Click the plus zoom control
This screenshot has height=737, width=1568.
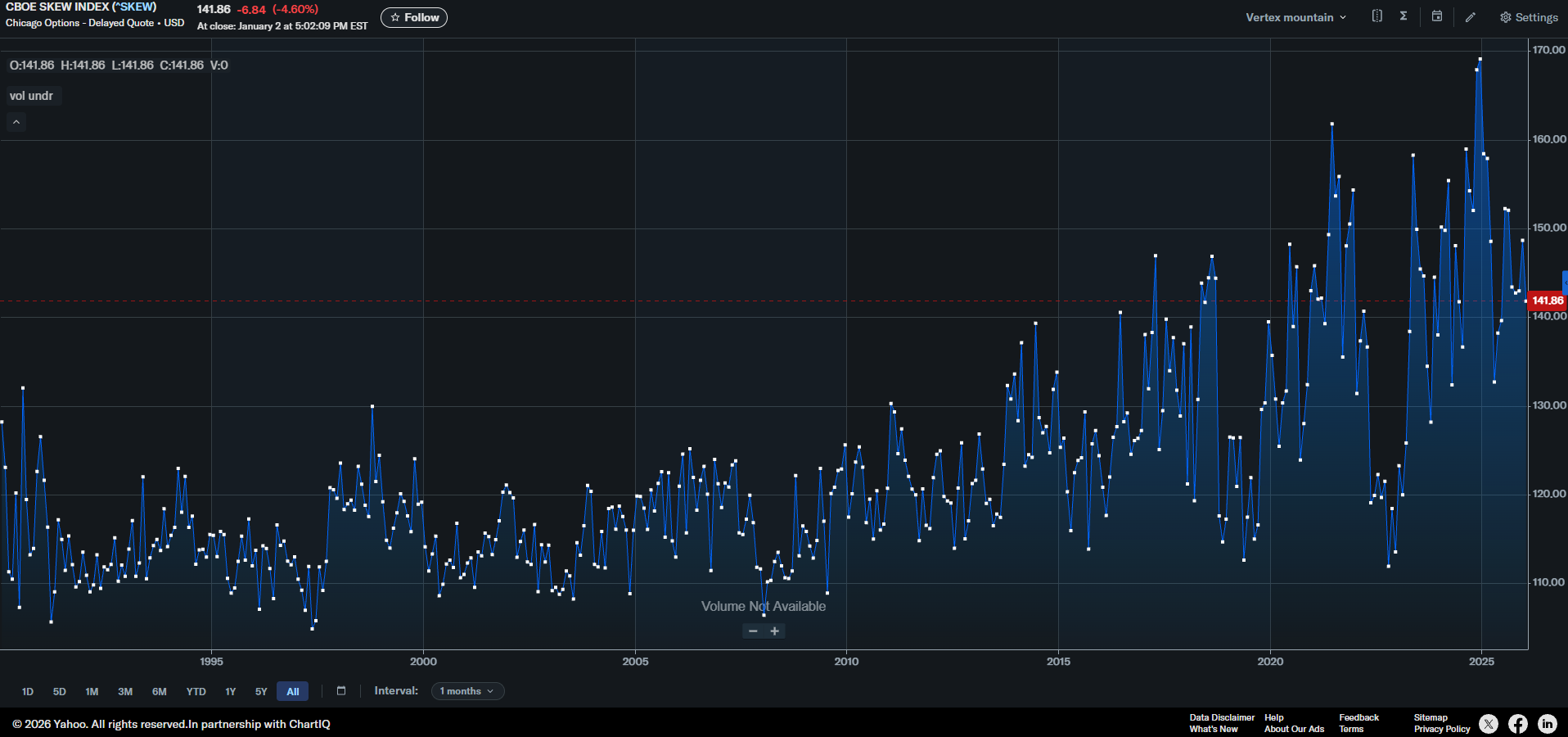[774, 631]
